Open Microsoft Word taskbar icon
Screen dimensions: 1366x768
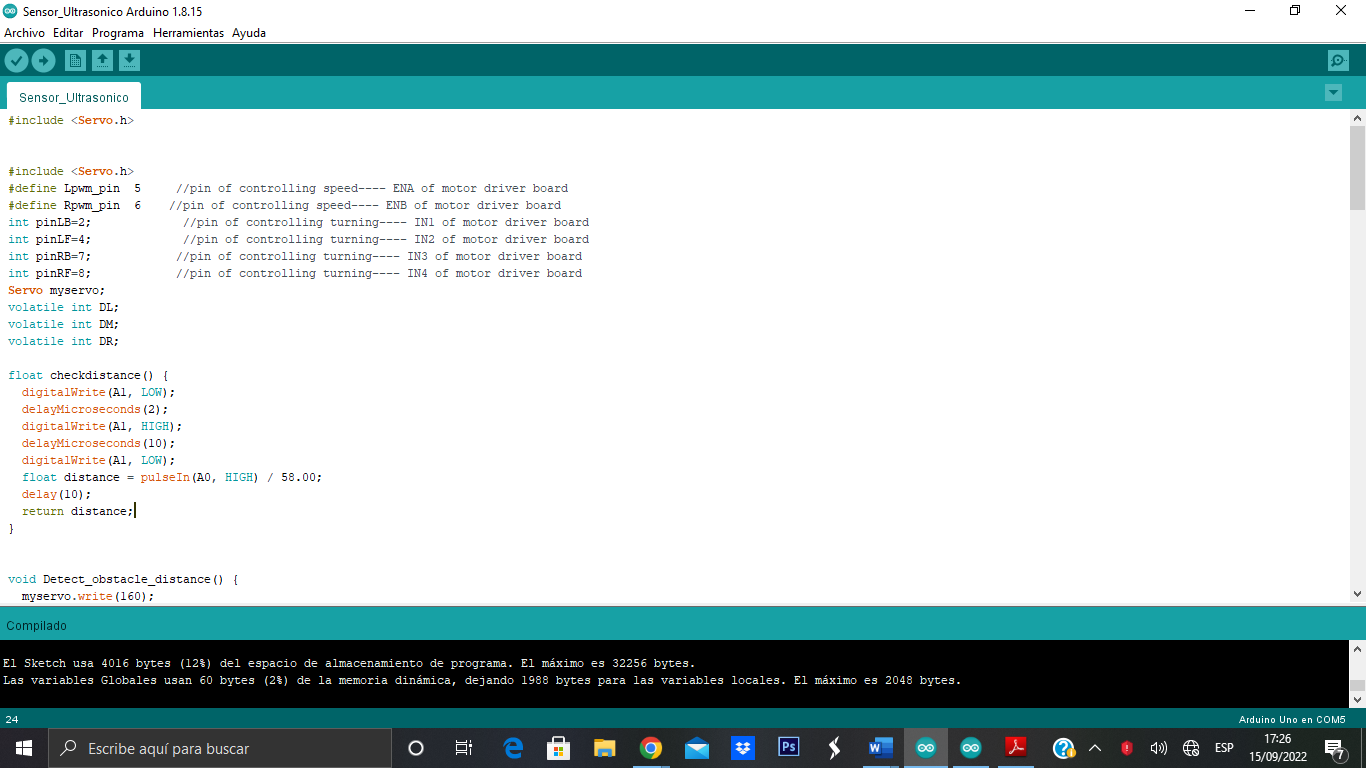(880, 748)
